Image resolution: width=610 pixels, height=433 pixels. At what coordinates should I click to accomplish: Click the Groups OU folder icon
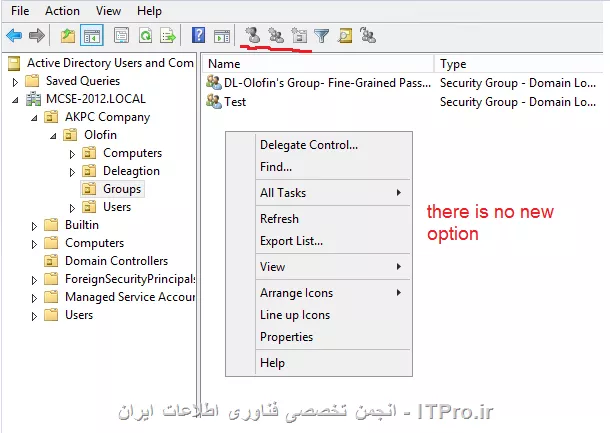pos(89,189)
